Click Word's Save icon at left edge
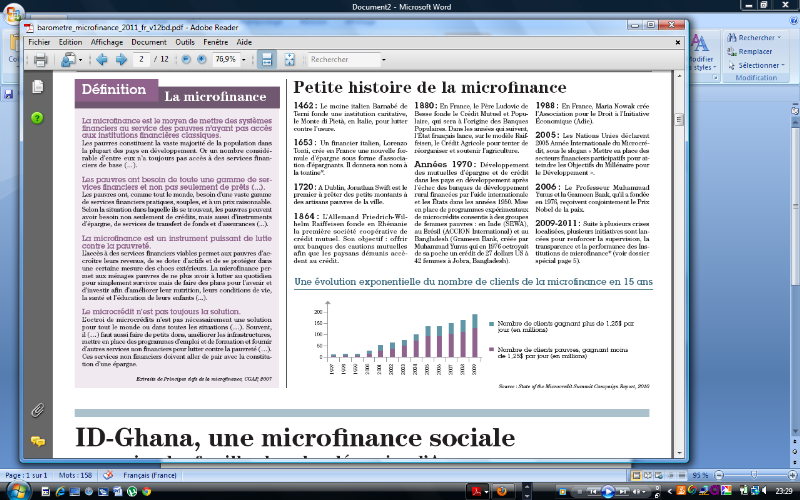Screen dimensions: 800x500 pos(8,94)
